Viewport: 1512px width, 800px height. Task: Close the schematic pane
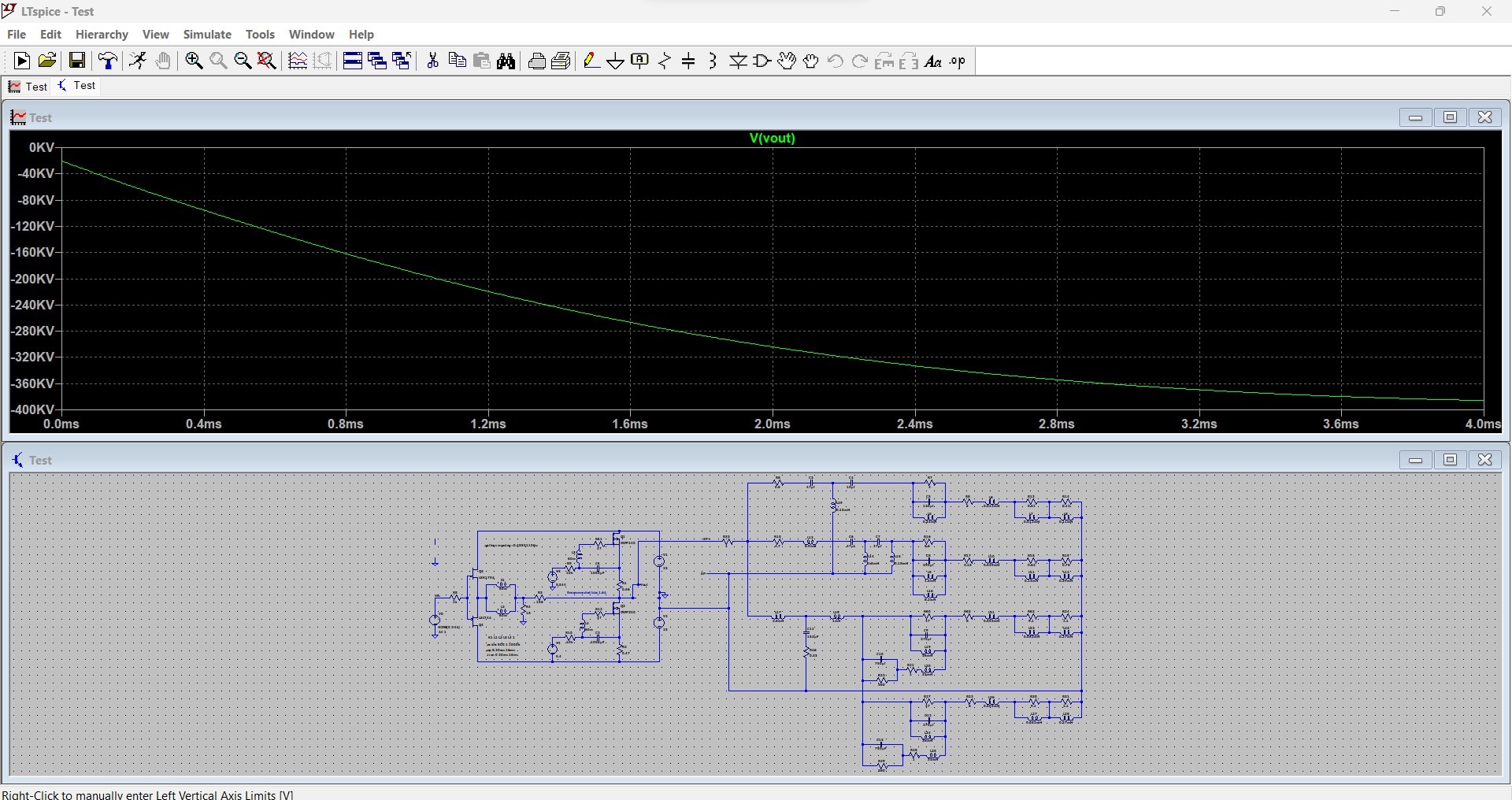tap(1485, 460)
